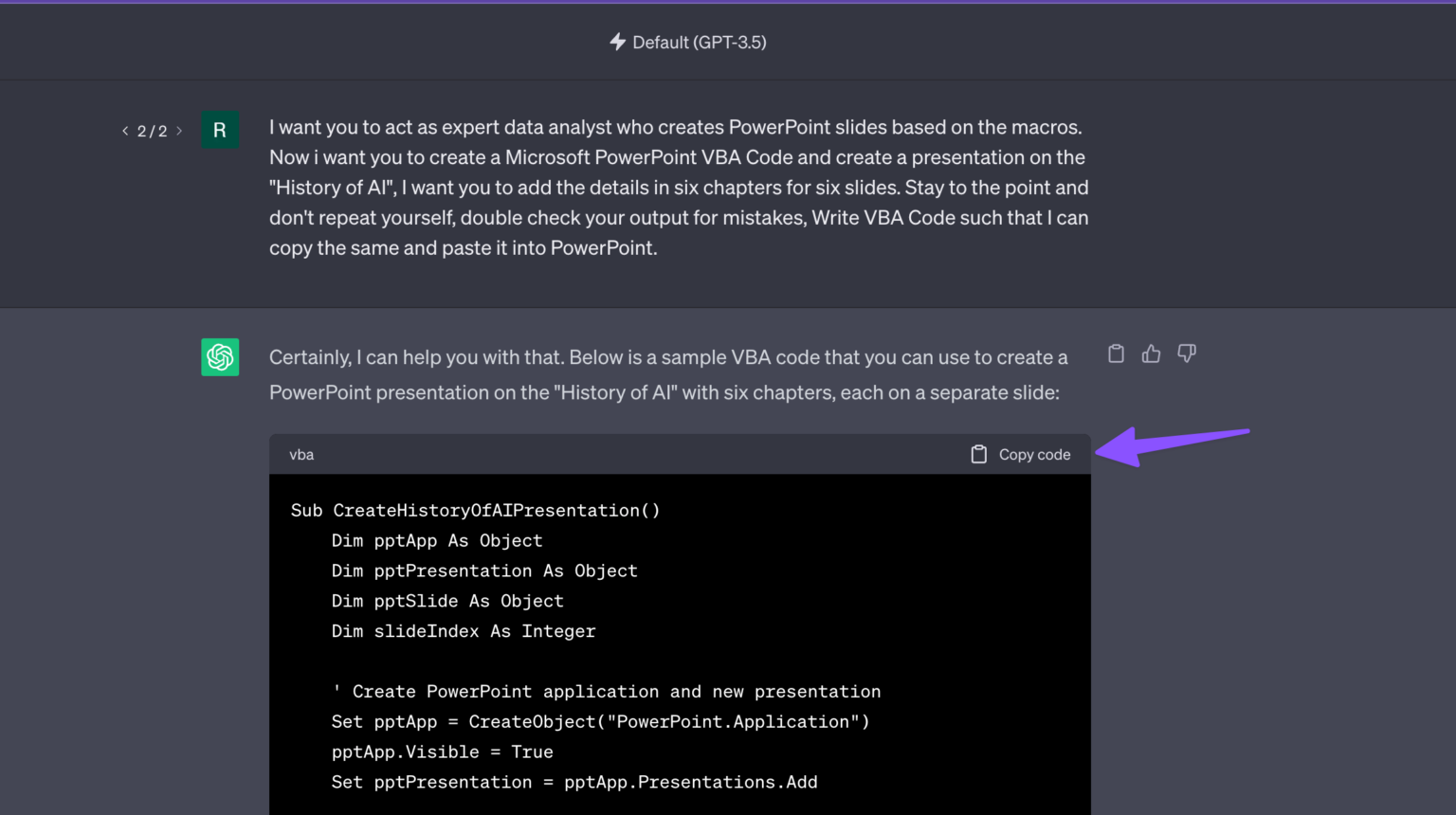The image size is (1456, 815).
Task: Select the thumbs down icon to report bad response
Action: point(1187,353)
